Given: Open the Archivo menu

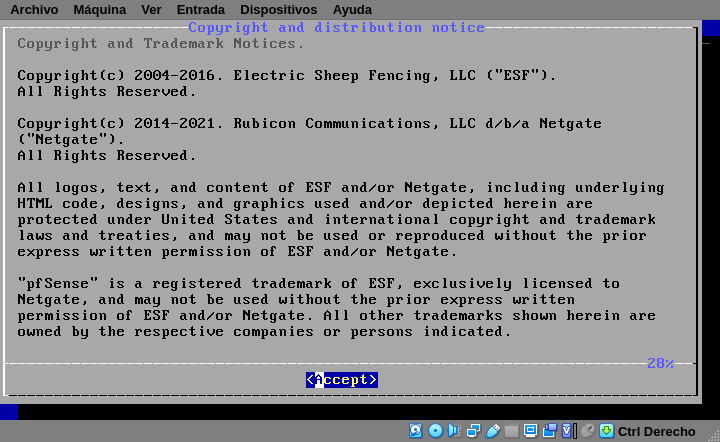Looking at the screenshot, I should [34, 10].
